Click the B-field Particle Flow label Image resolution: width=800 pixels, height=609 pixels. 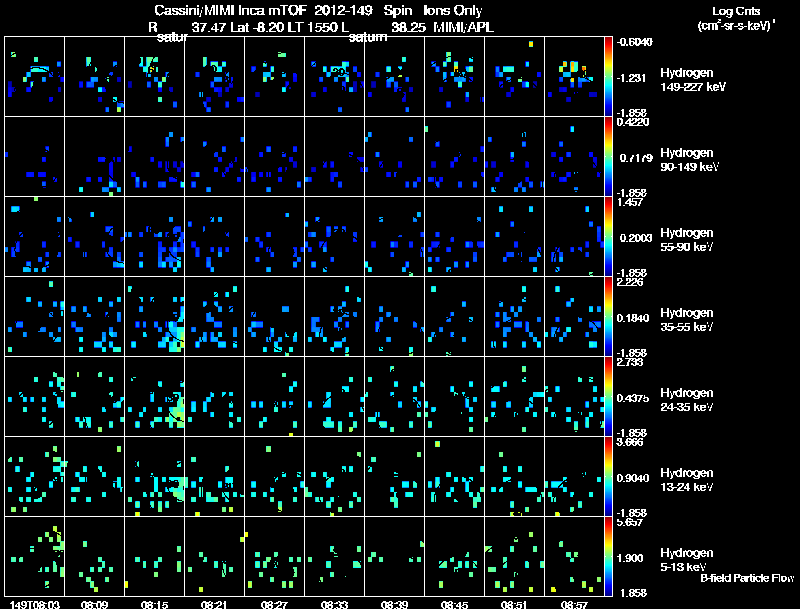[747, 578]
